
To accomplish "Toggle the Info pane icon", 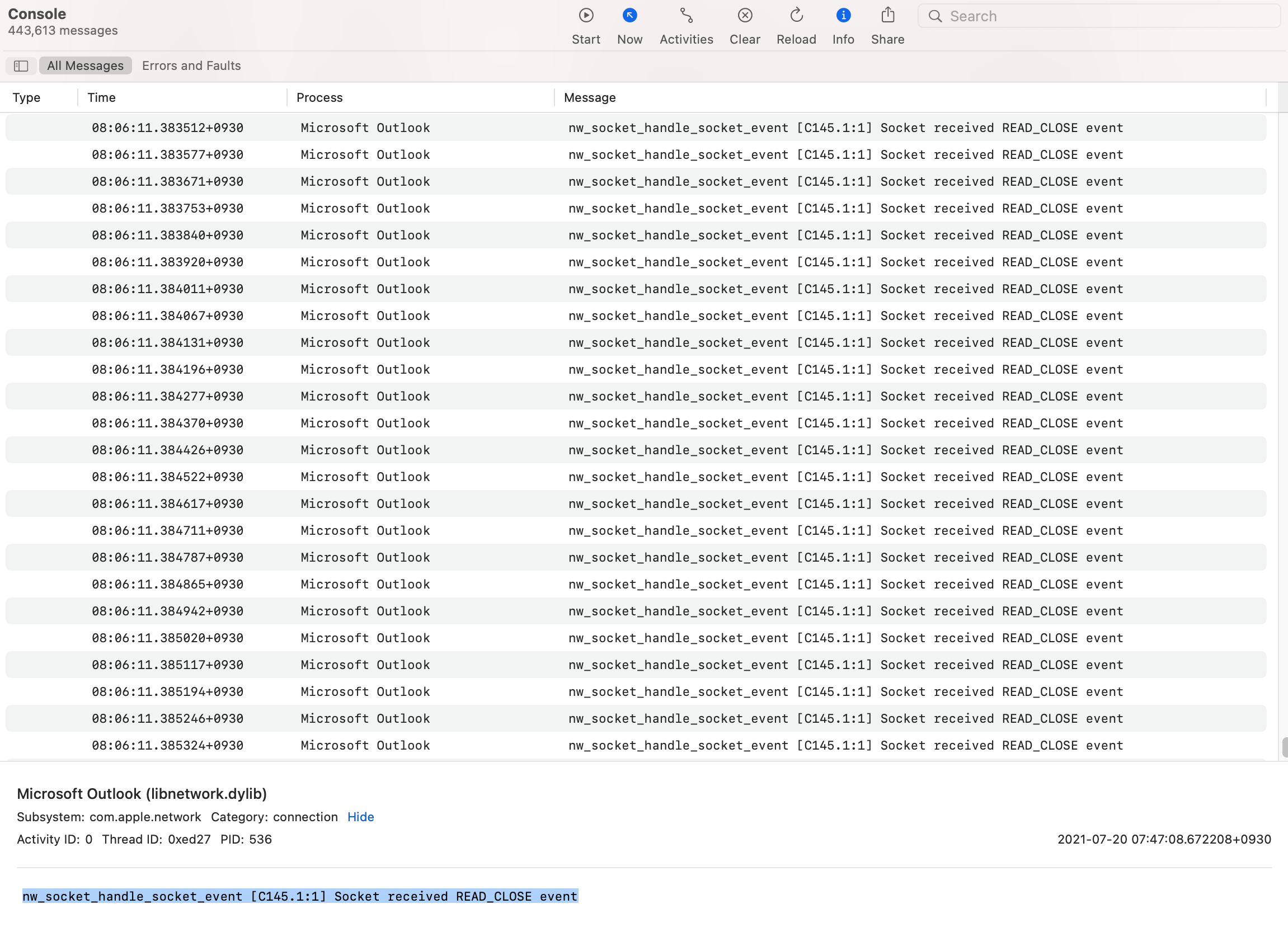I will pyautogui.click(x=843, y=16).
